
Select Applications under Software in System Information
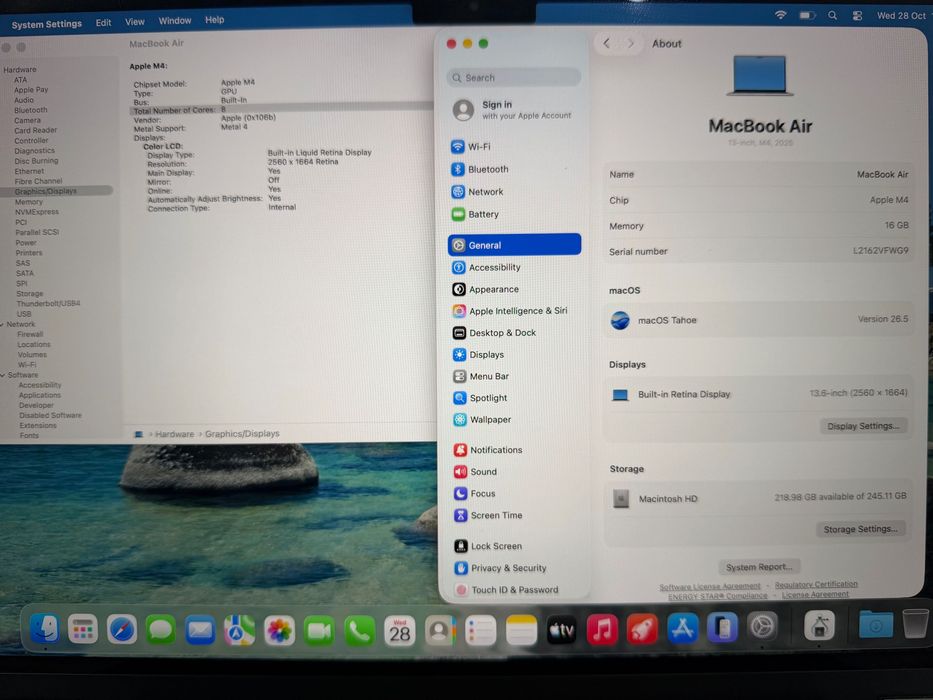click(39, 395)
